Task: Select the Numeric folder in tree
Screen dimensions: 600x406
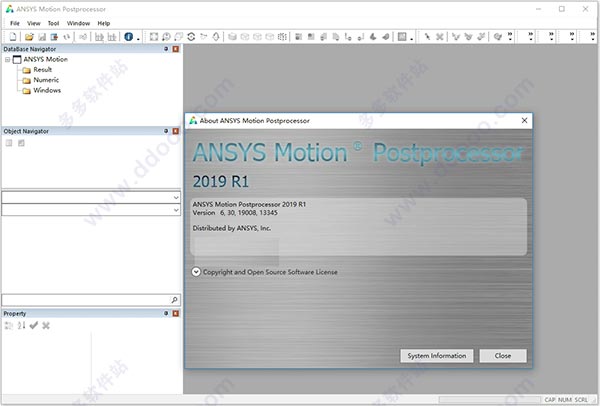Action: coord(46,80)
